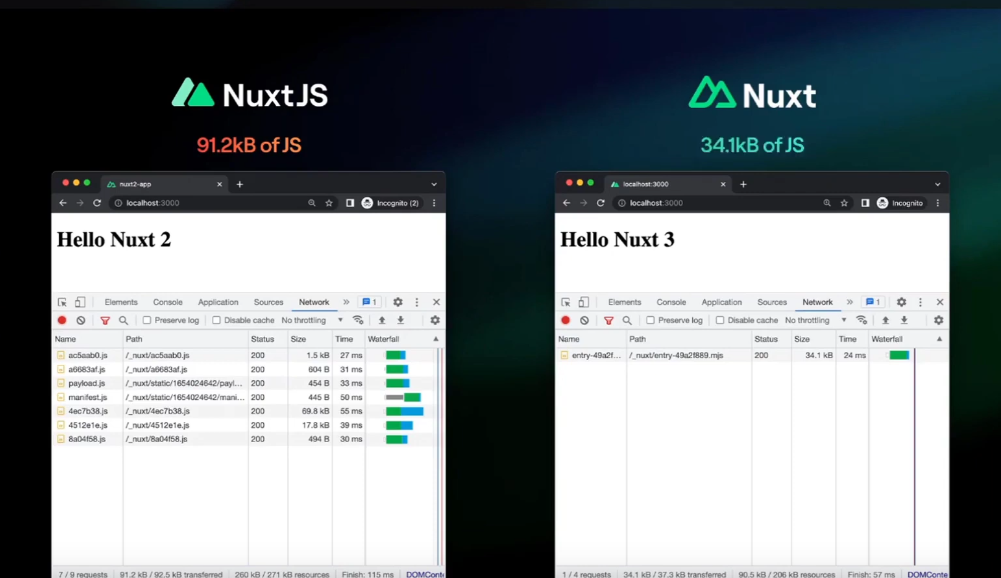Open Sources tab in Nuxt 3 DevTools
Viewport: 1001px width, 578px height.
[772, 302]
